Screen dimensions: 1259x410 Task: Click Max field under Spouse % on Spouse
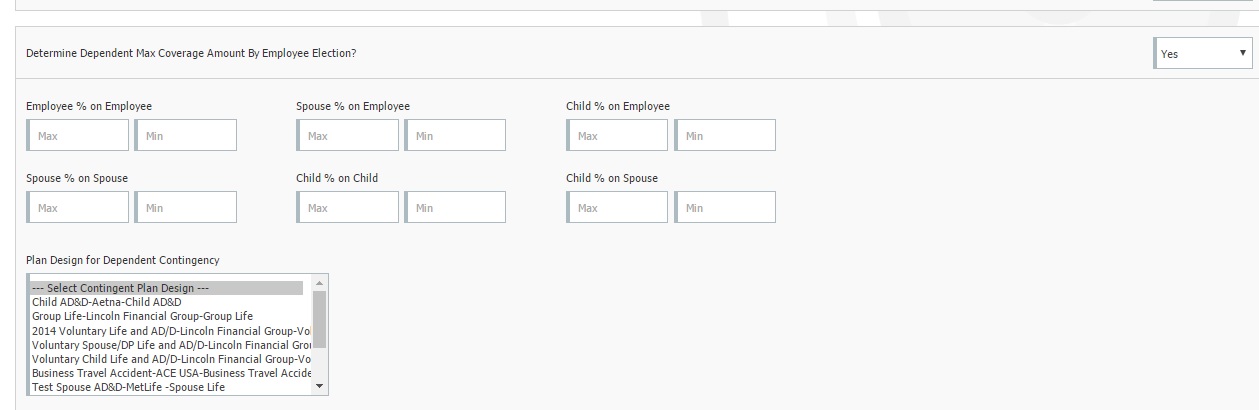coord(78,207)
